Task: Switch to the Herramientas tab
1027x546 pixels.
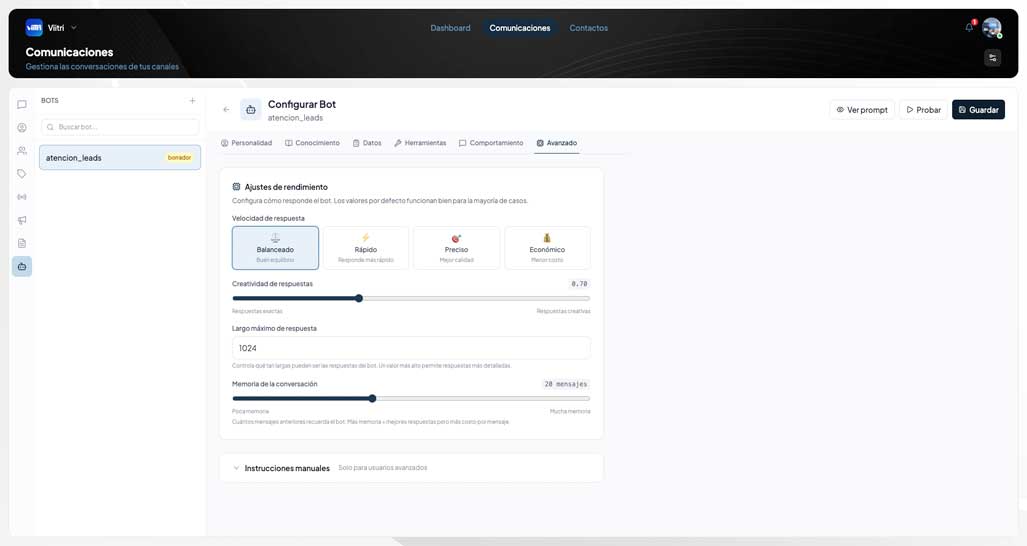Action: (420, 143)
